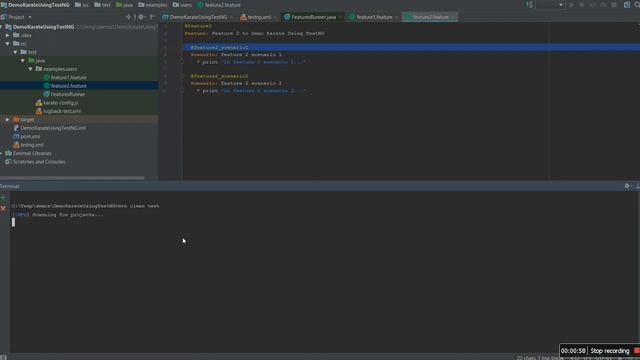
Task: Open pom.xml in project tree
Action: [x=27, y=136]
